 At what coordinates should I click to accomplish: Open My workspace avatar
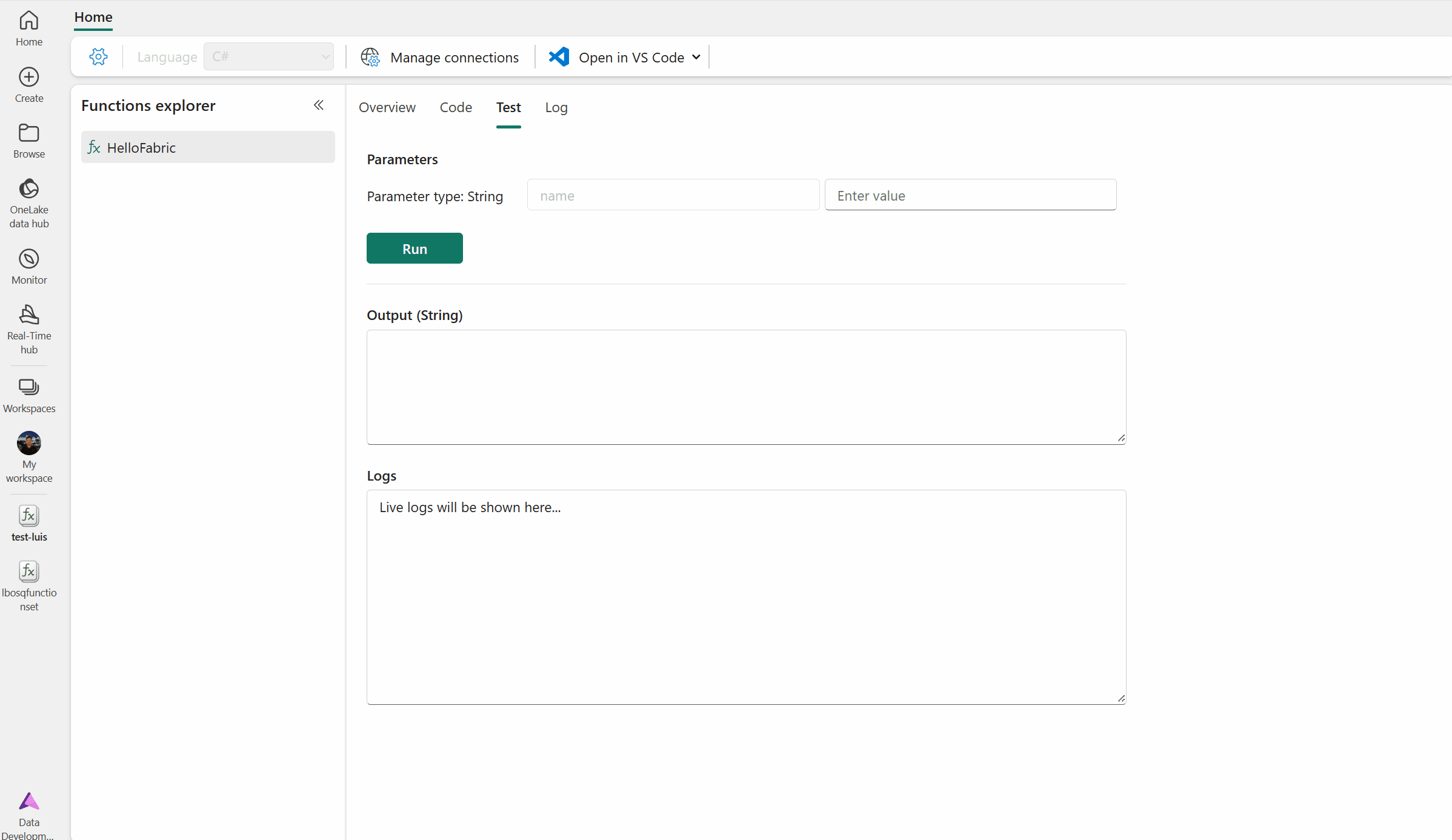click(29, 443)
